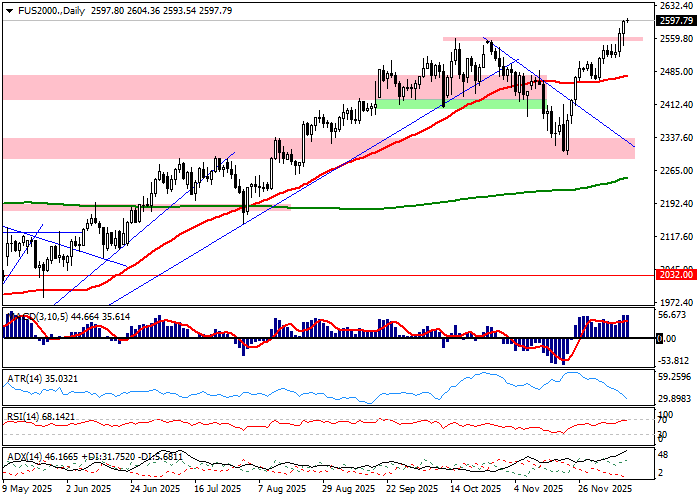700x500 pixels.
Task: Click the 2412.40 price axis label
Action: click(x=677, y=104)
